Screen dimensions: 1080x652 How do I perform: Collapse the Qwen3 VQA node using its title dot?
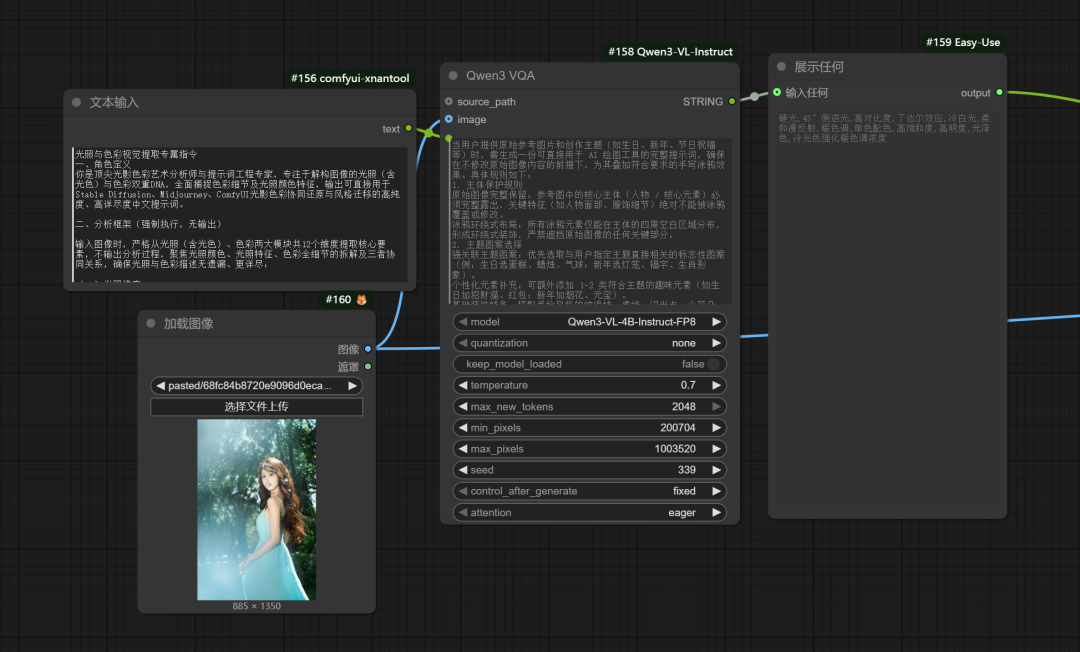click(x=453, y=75)
